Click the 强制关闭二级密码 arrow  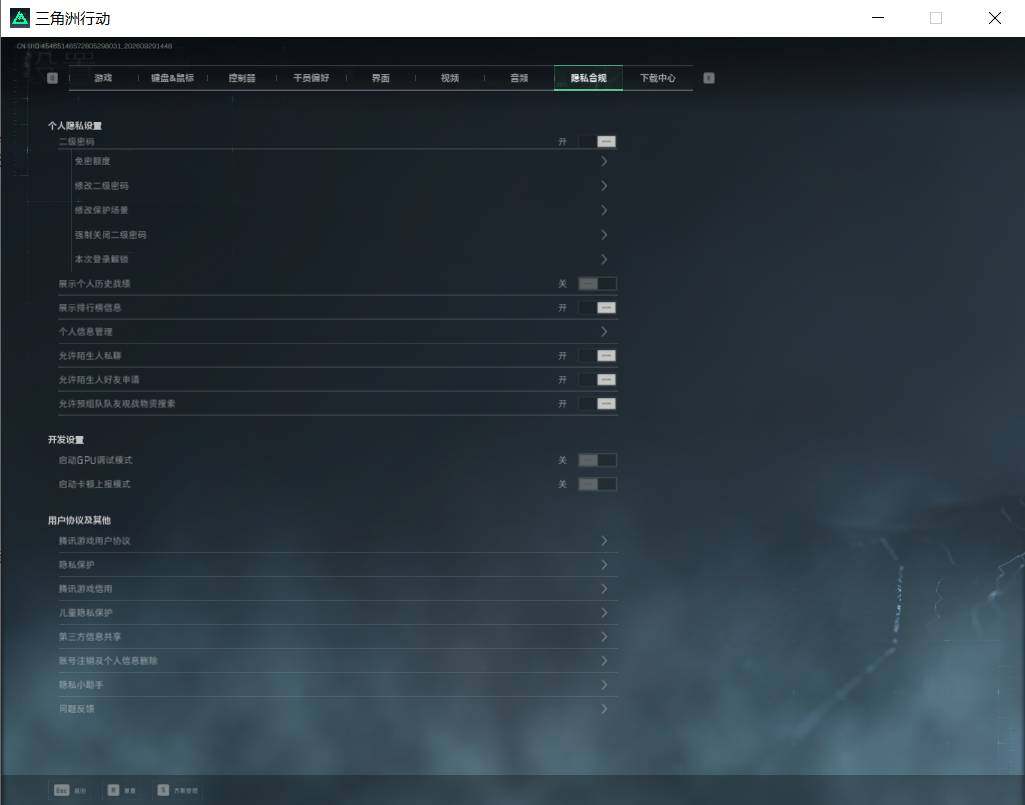click(604, 235)
